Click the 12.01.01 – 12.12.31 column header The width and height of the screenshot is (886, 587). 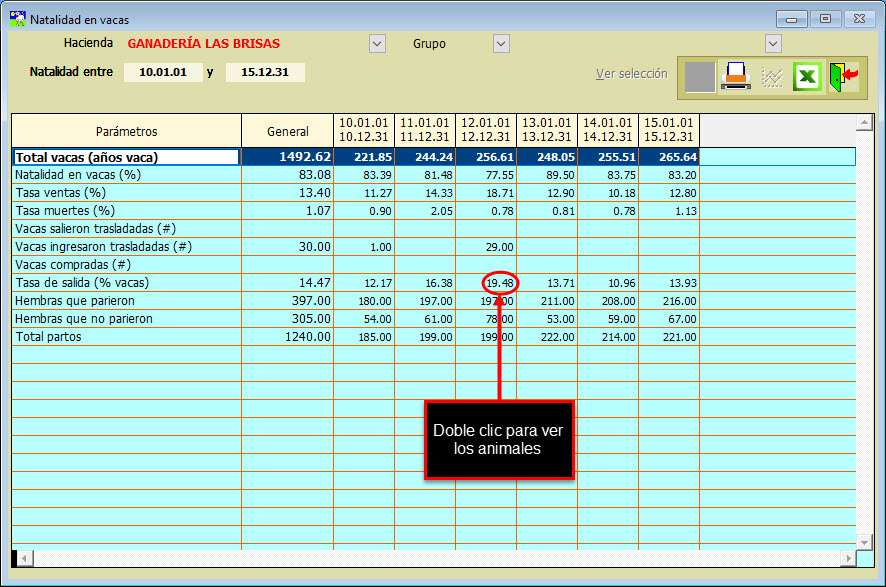pyautogui.click(x=486, y=130)
